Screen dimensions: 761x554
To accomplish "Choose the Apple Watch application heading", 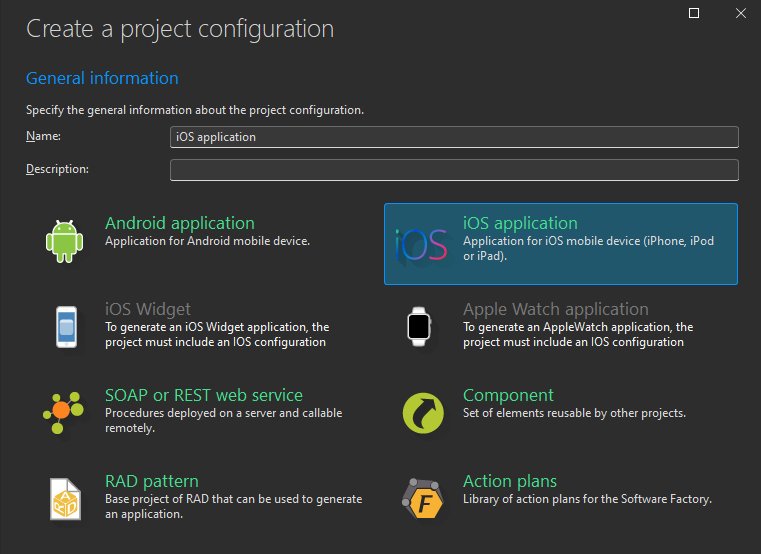I will coord(556,309).
